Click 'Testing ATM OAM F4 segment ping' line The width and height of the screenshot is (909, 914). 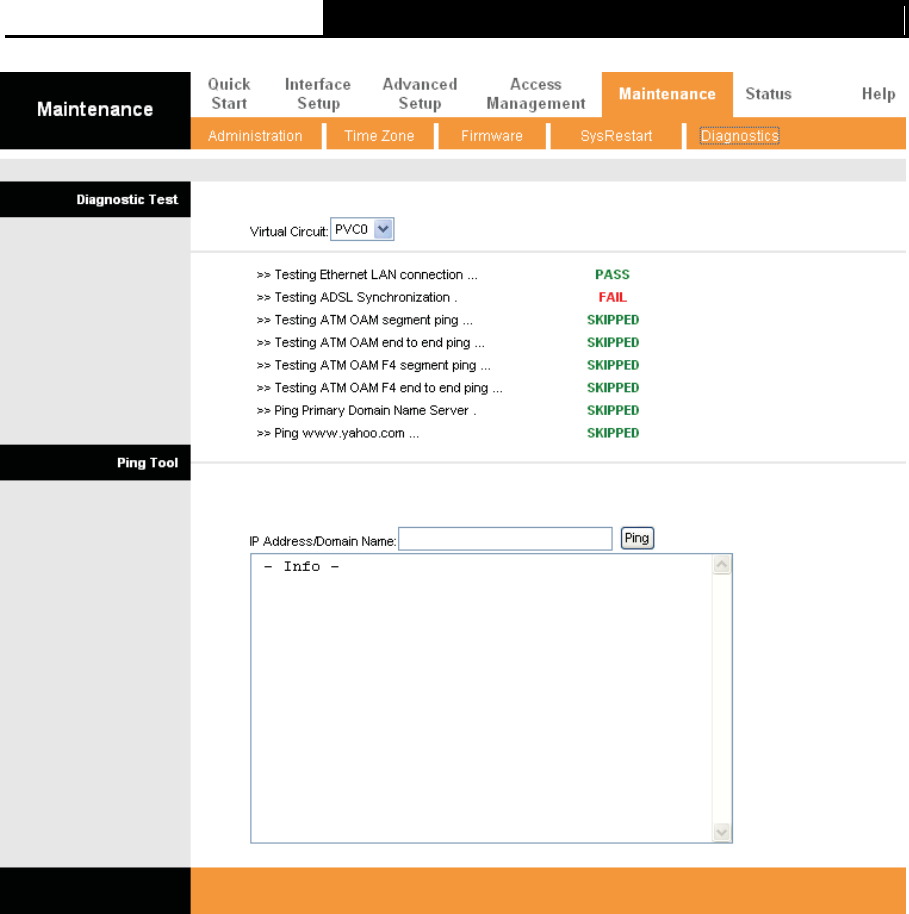coord(373,365)
